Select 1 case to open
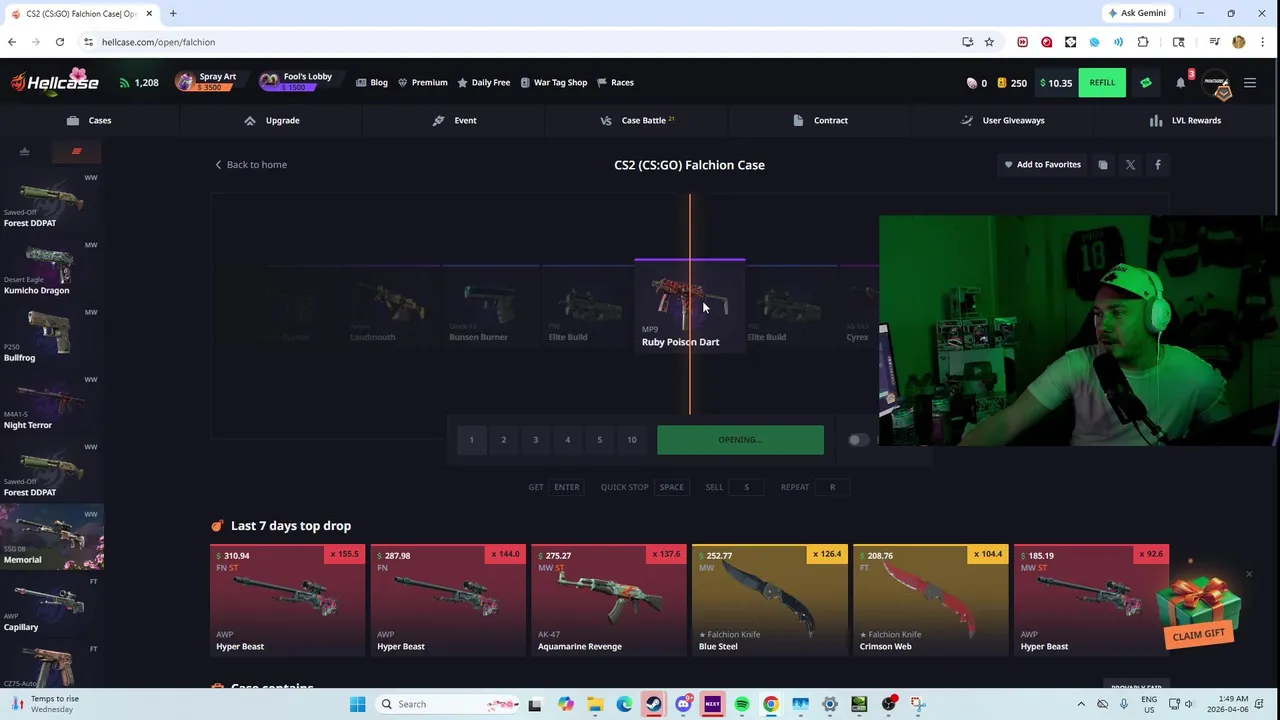 point(472,440)
